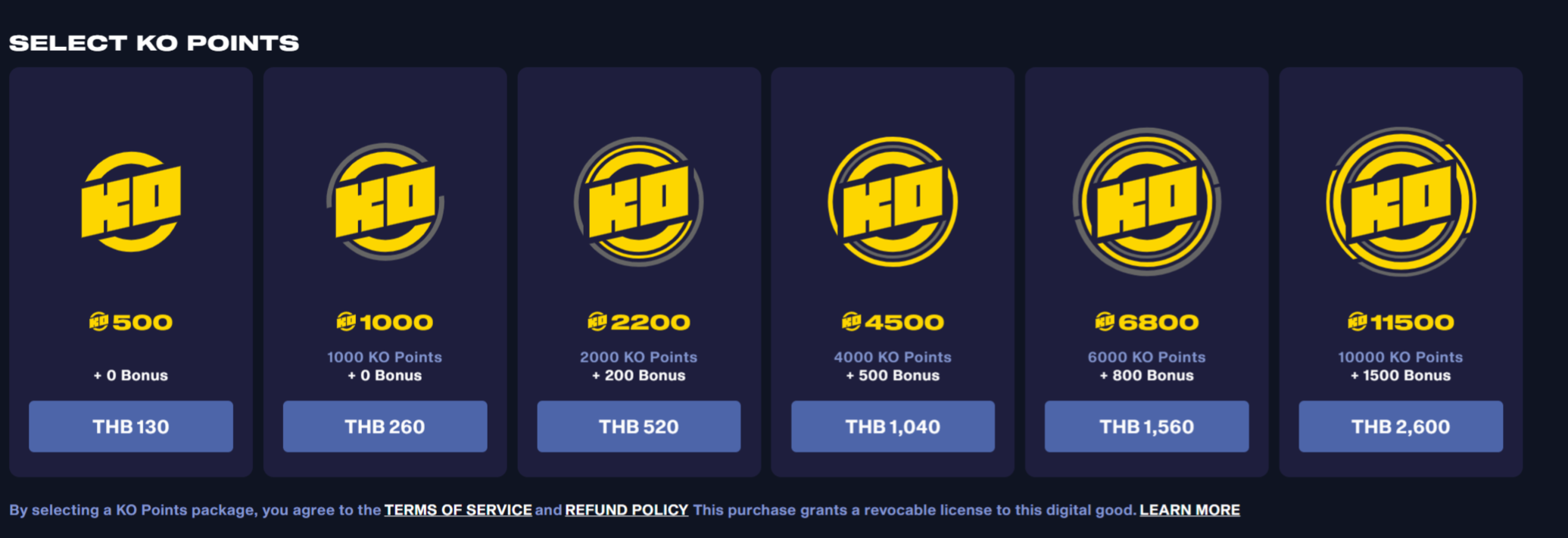Select the THB 520 price button
Viewport: 1568px width, 538px height.
coord(639,427)
